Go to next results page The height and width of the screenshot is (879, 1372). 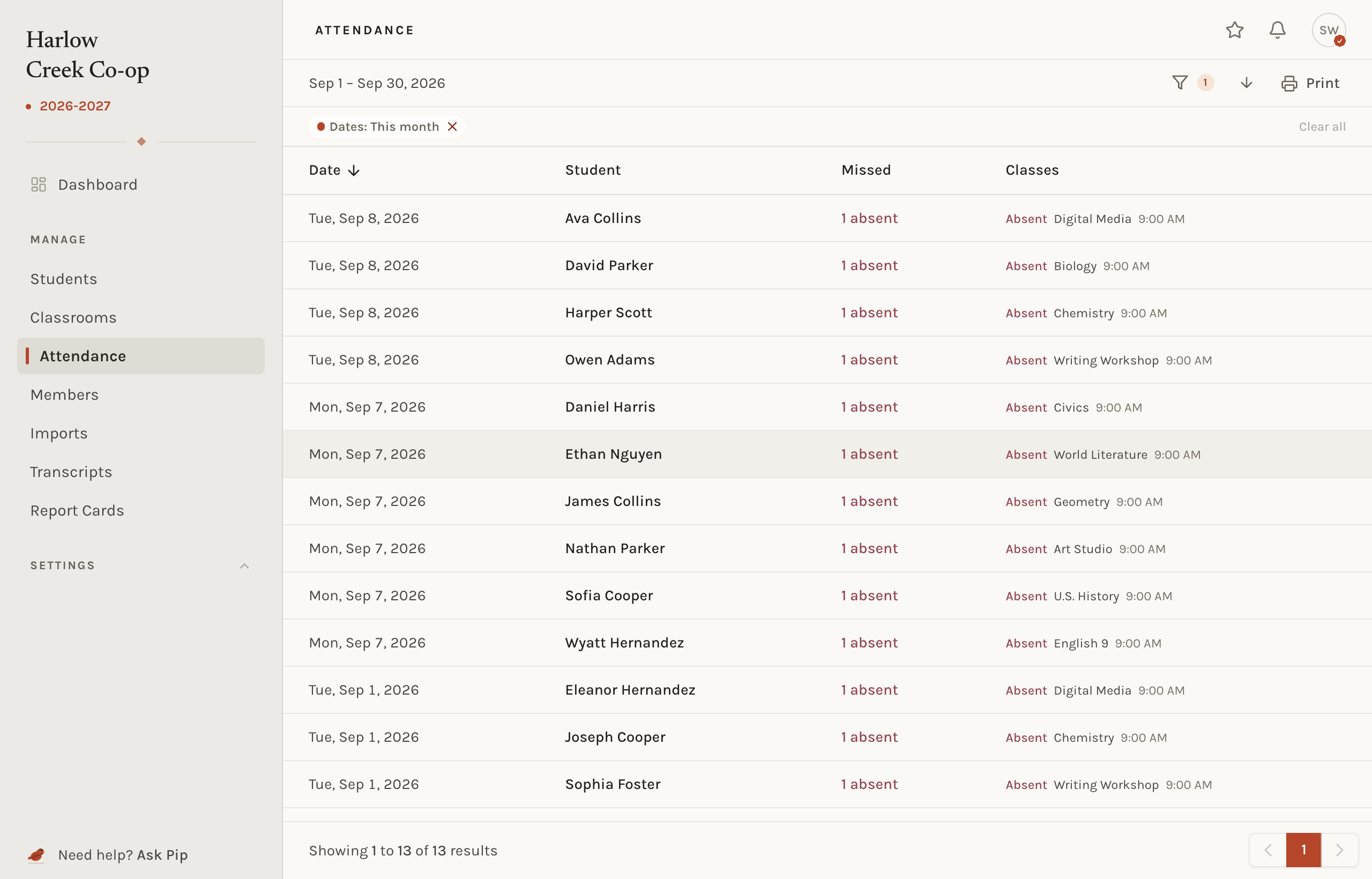click(1339, 850)
